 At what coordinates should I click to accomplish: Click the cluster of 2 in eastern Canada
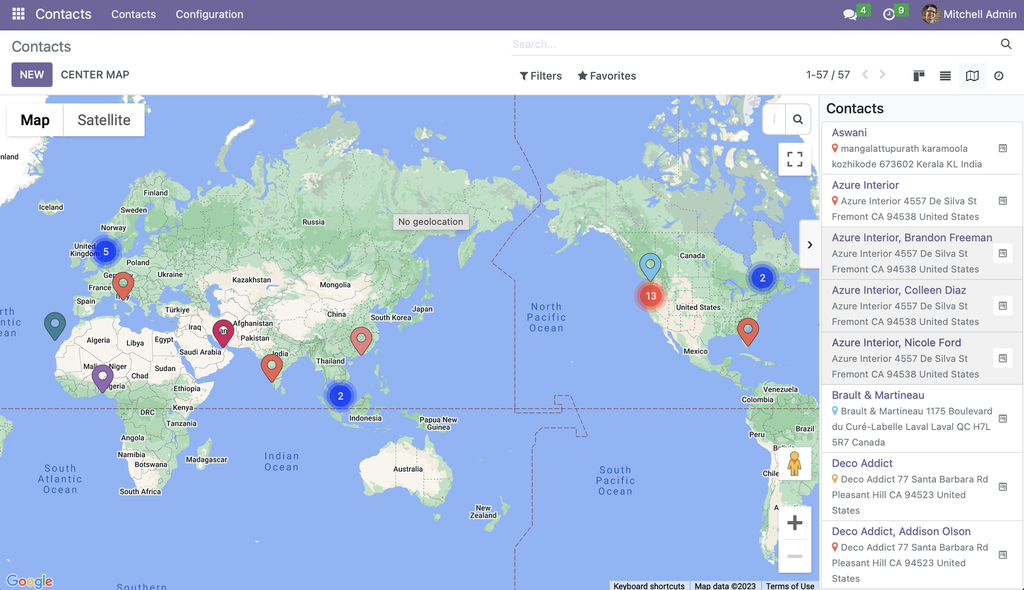pyautogui.click(x=762, y=278)
